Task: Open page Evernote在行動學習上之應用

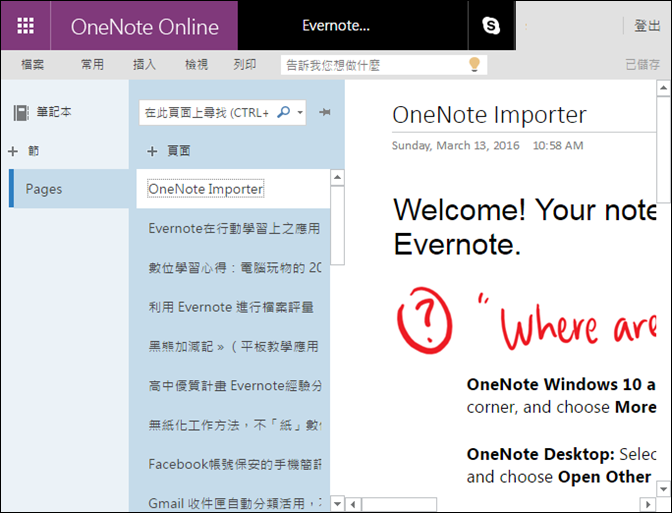Action: 233,228
